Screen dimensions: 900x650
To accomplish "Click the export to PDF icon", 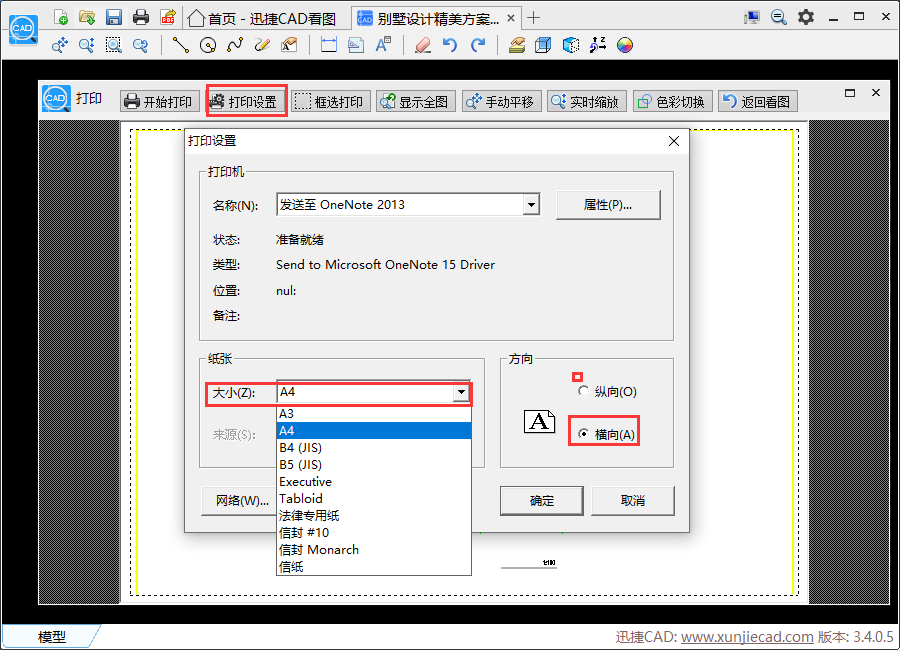I will coord(168,17).
